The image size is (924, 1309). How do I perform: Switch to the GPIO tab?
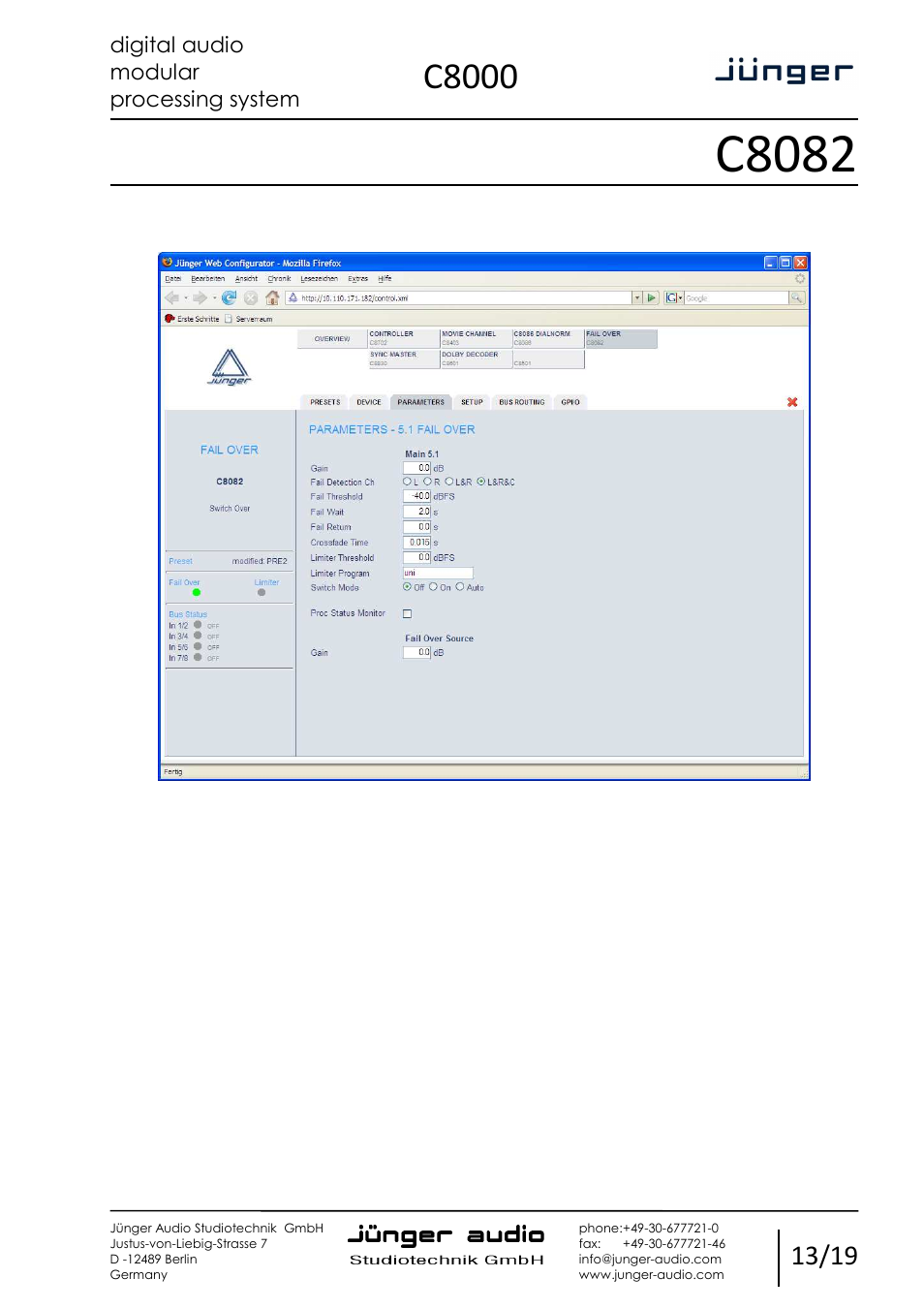[x=570, y=402]
